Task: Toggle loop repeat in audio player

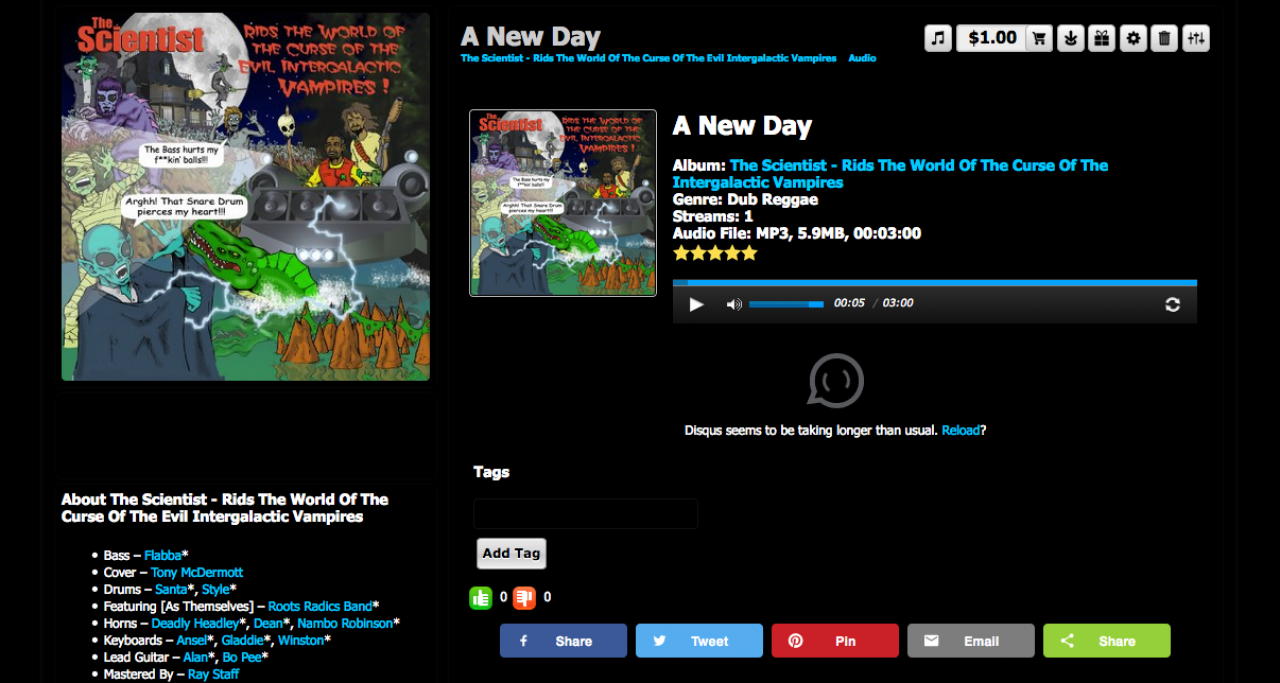Action: [1172, 304]
